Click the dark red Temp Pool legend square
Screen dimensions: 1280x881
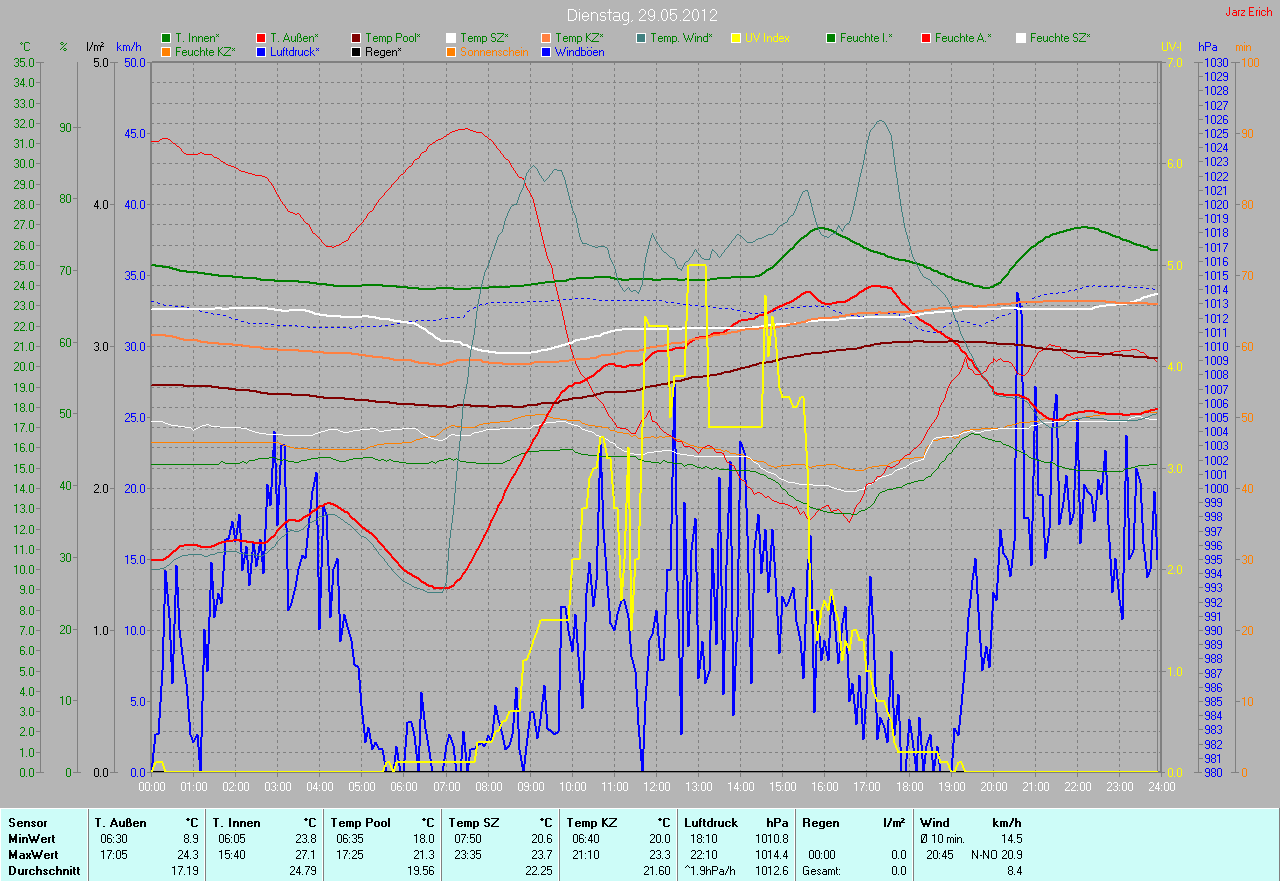[x=356, y=38]
